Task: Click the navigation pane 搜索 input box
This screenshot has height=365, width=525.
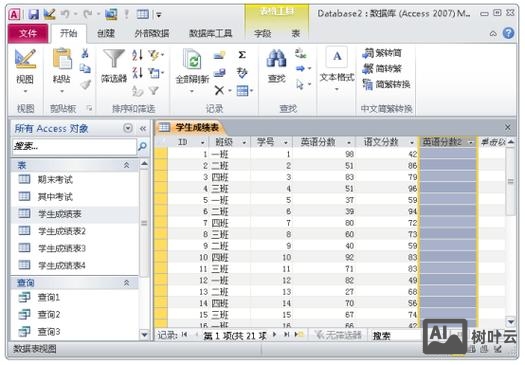Action: (x=74, y=146)
